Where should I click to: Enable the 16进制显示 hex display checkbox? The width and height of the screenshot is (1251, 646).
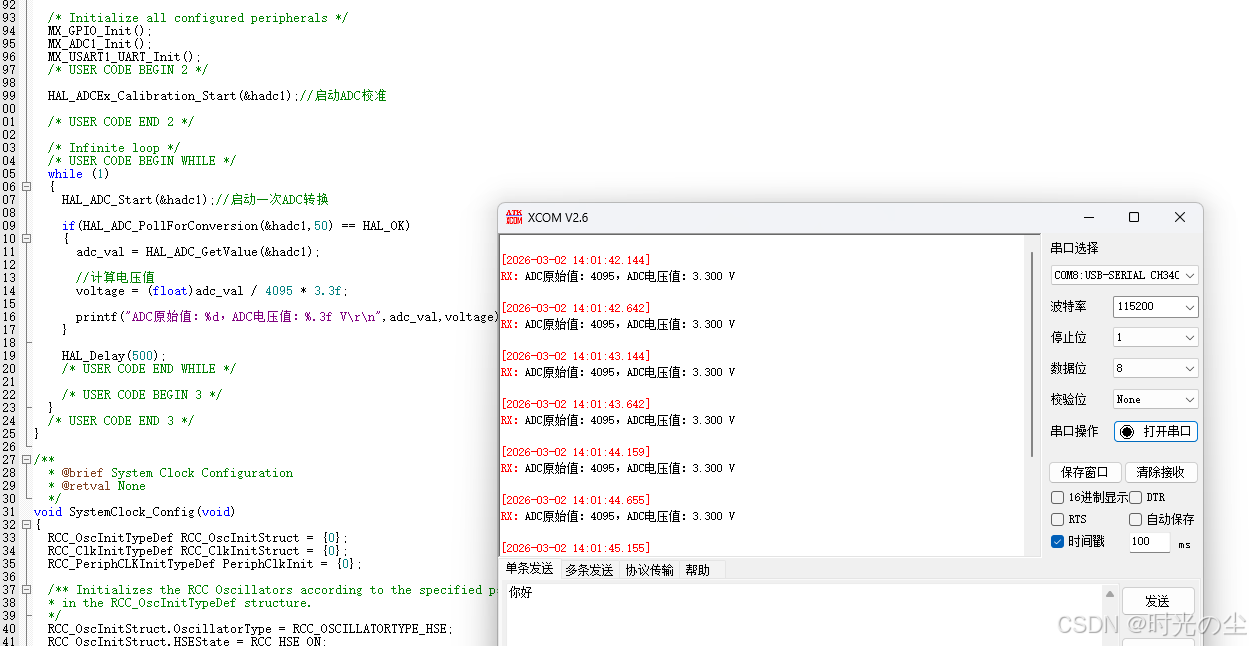pos(1058,498)
